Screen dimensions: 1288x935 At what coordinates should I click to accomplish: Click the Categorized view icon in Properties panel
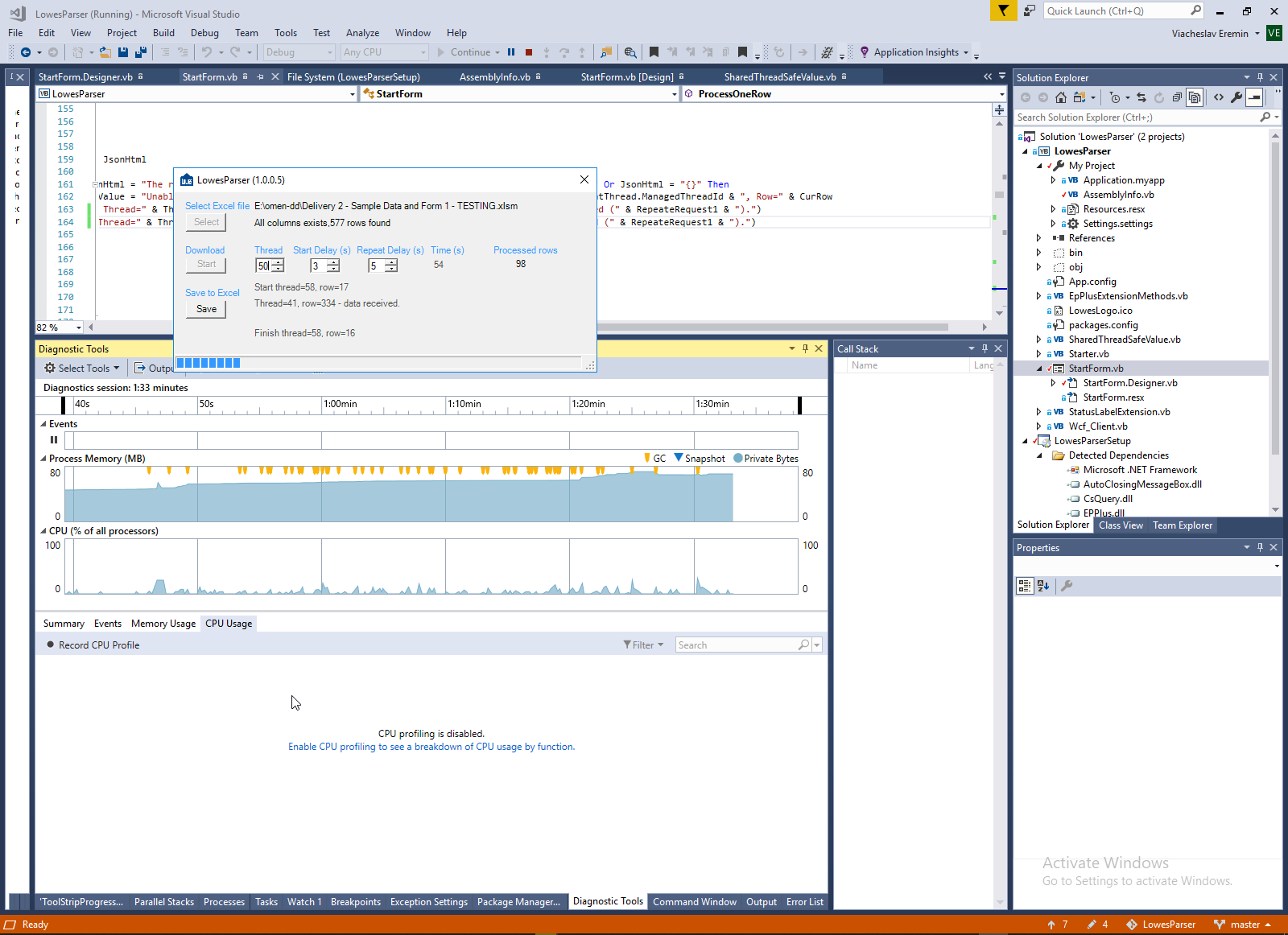point(1025,586)
